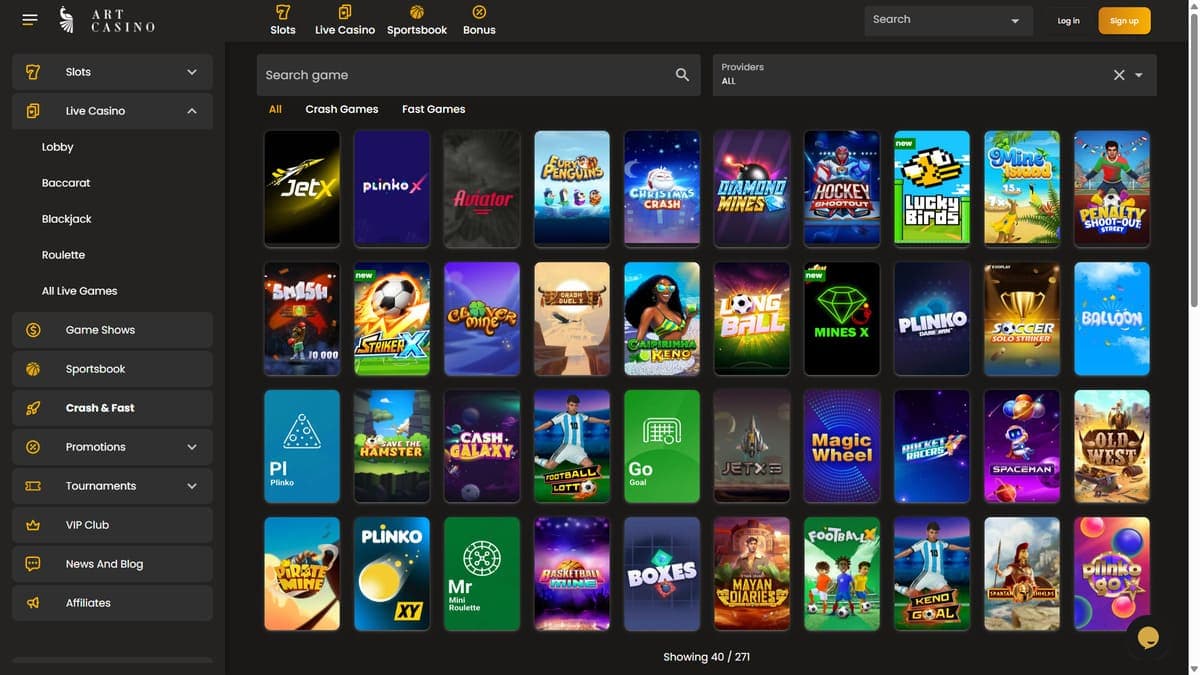The height and width of the screenshot is (675, 1200).
Task: Open the Diamond Mines game thumbnail
Action: point(752,188)
